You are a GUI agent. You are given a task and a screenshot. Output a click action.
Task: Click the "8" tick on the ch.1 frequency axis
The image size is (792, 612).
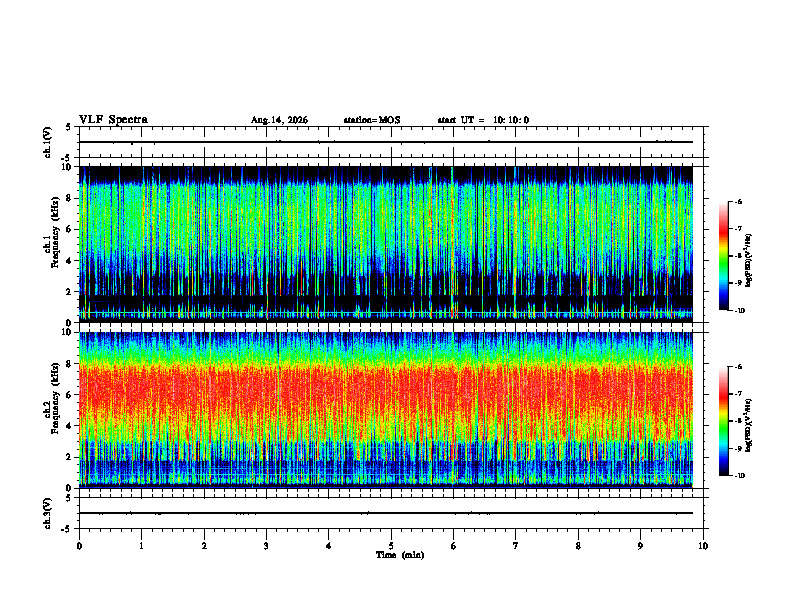[x=70, y=198]
